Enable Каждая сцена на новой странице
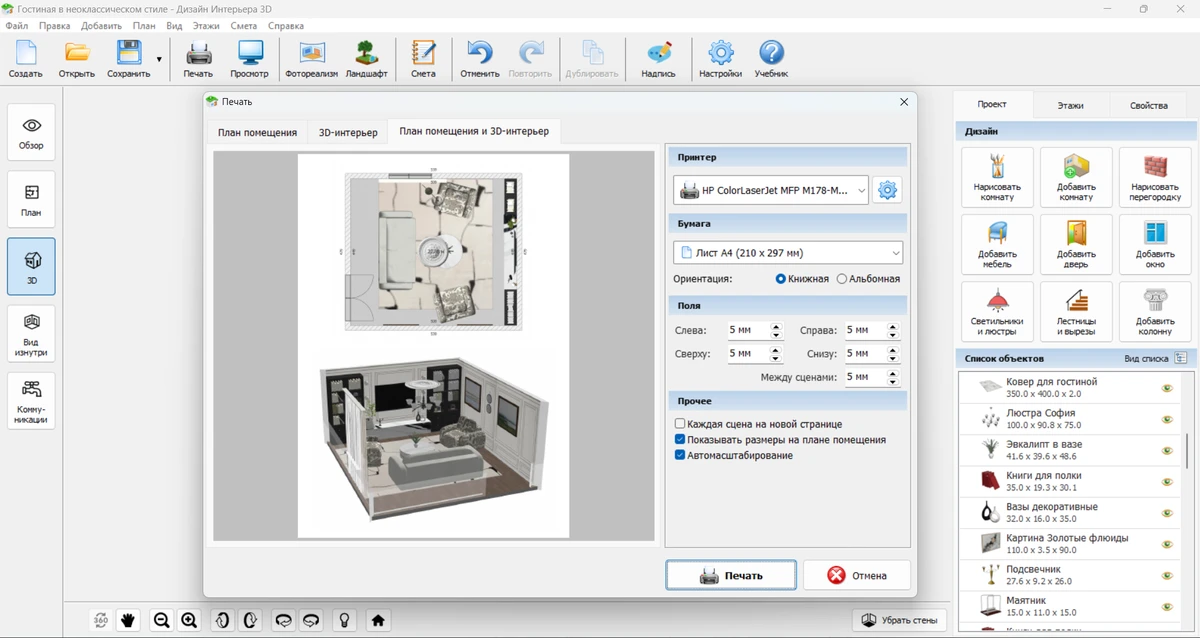The image size is (1200, 638). pyautogui.click(x=680, y=424)
